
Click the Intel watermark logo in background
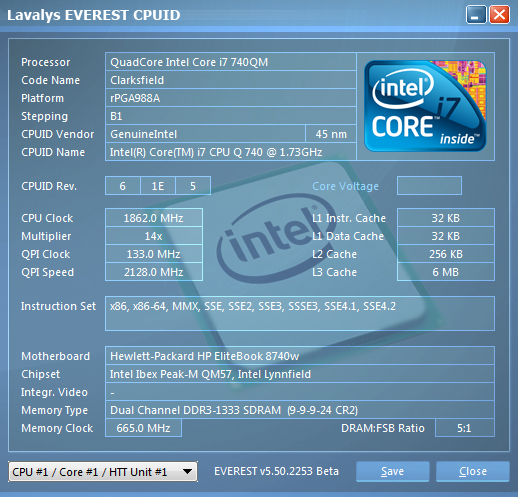click(271, 238)
